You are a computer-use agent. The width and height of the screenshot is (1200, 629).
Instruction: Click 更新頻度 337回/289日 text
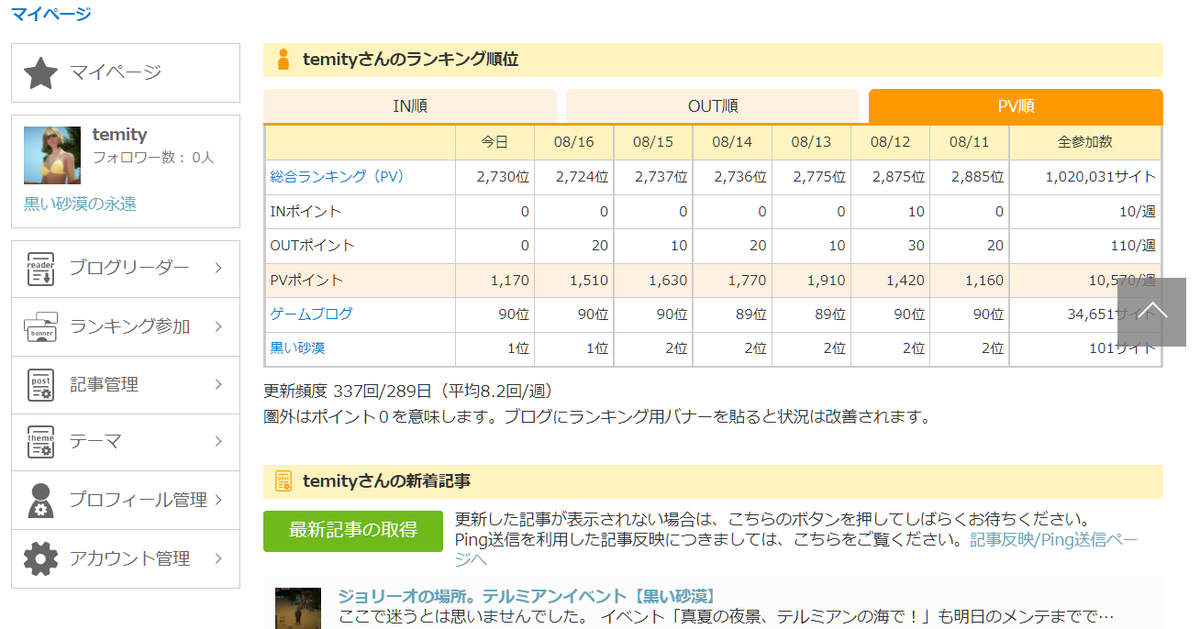point(408,391)
